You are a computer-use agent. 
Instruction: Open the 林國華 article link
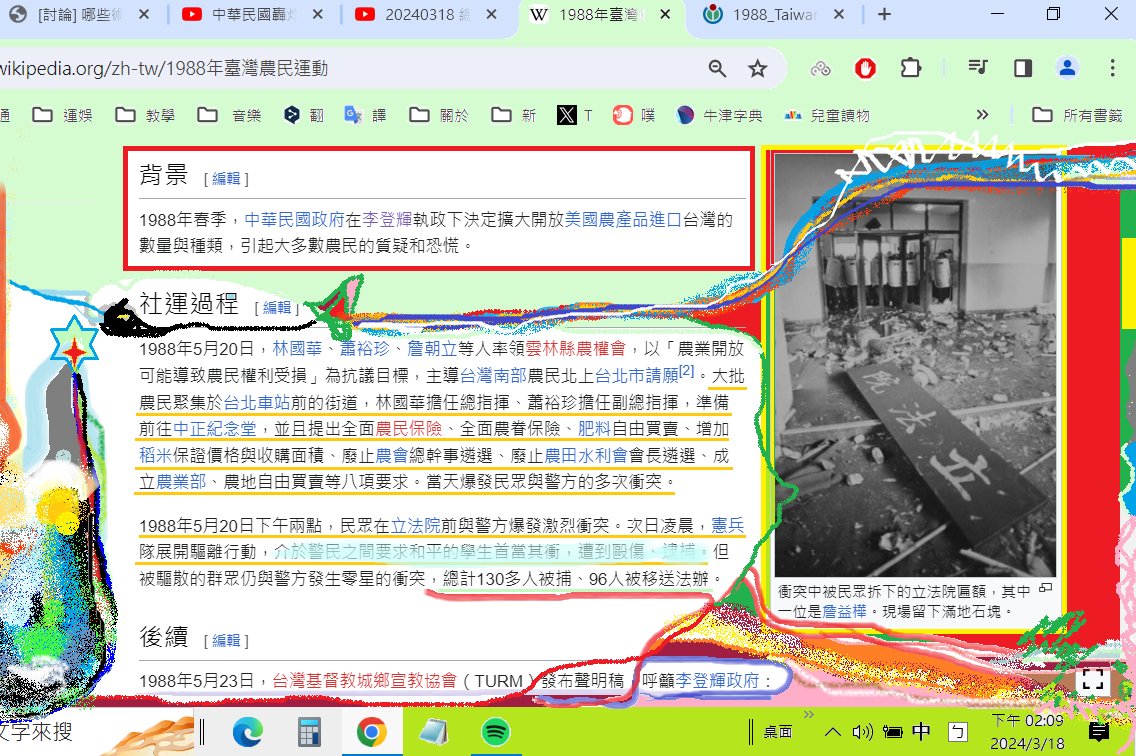click(297, 349)
